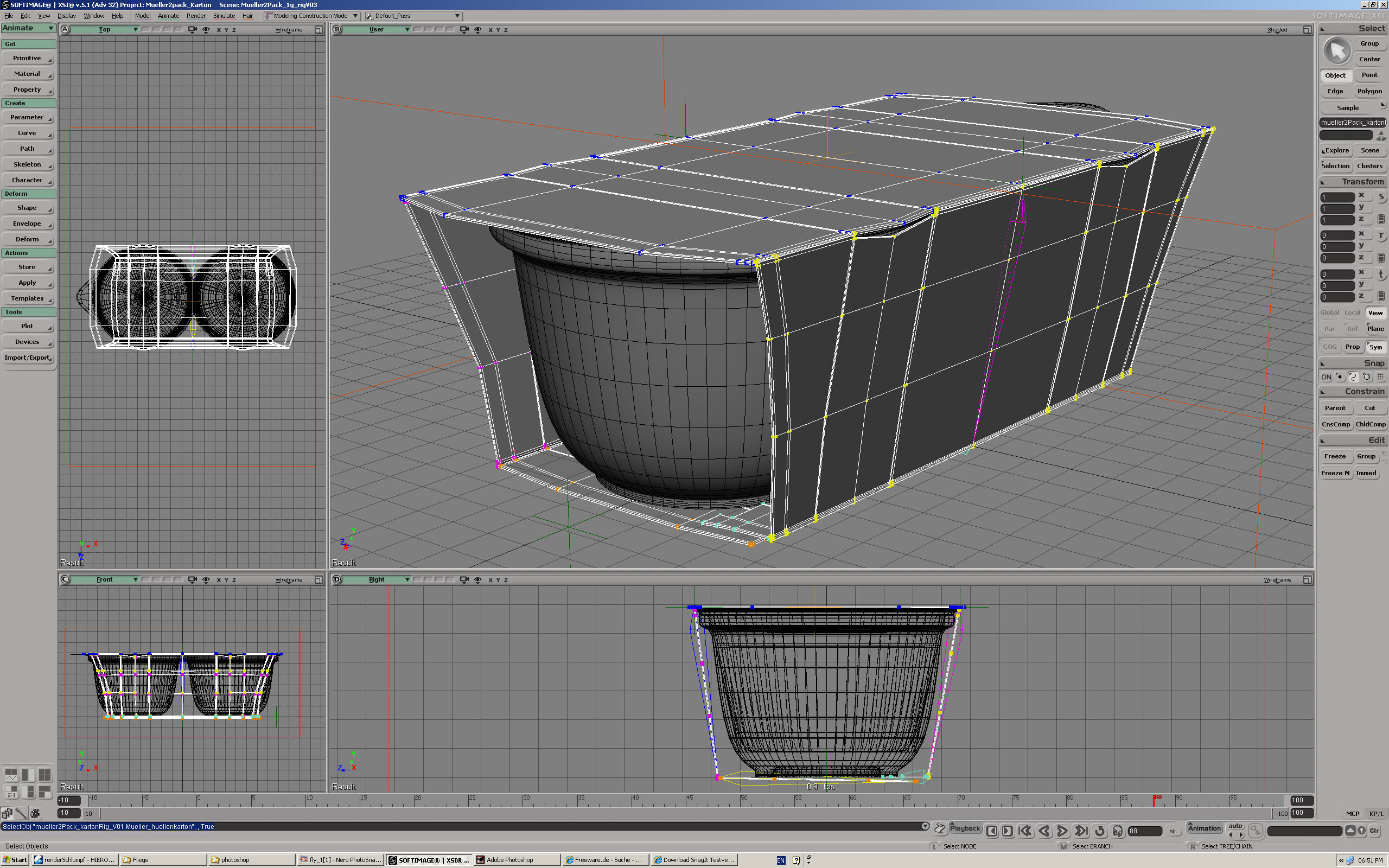Viewport: 1389px width, 868px height.
Task: Open the Display menu
Action: tap(67, 16)
